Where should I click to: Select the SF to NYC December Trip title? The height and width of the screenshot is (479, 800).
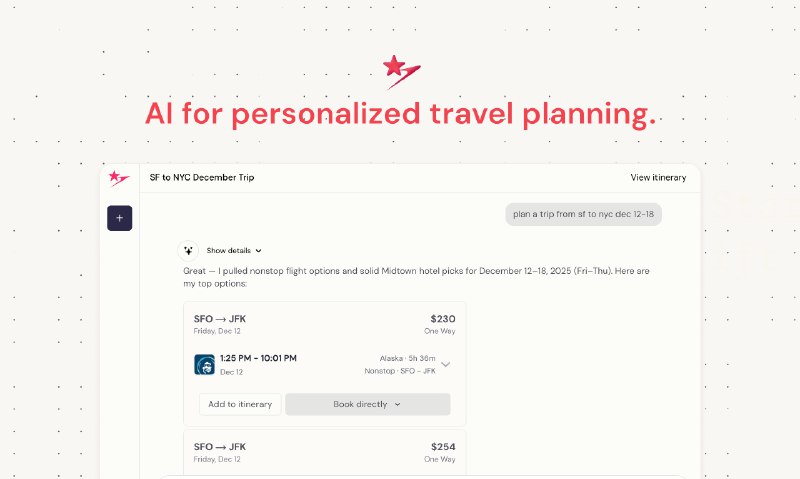click(x=202, y=178)
